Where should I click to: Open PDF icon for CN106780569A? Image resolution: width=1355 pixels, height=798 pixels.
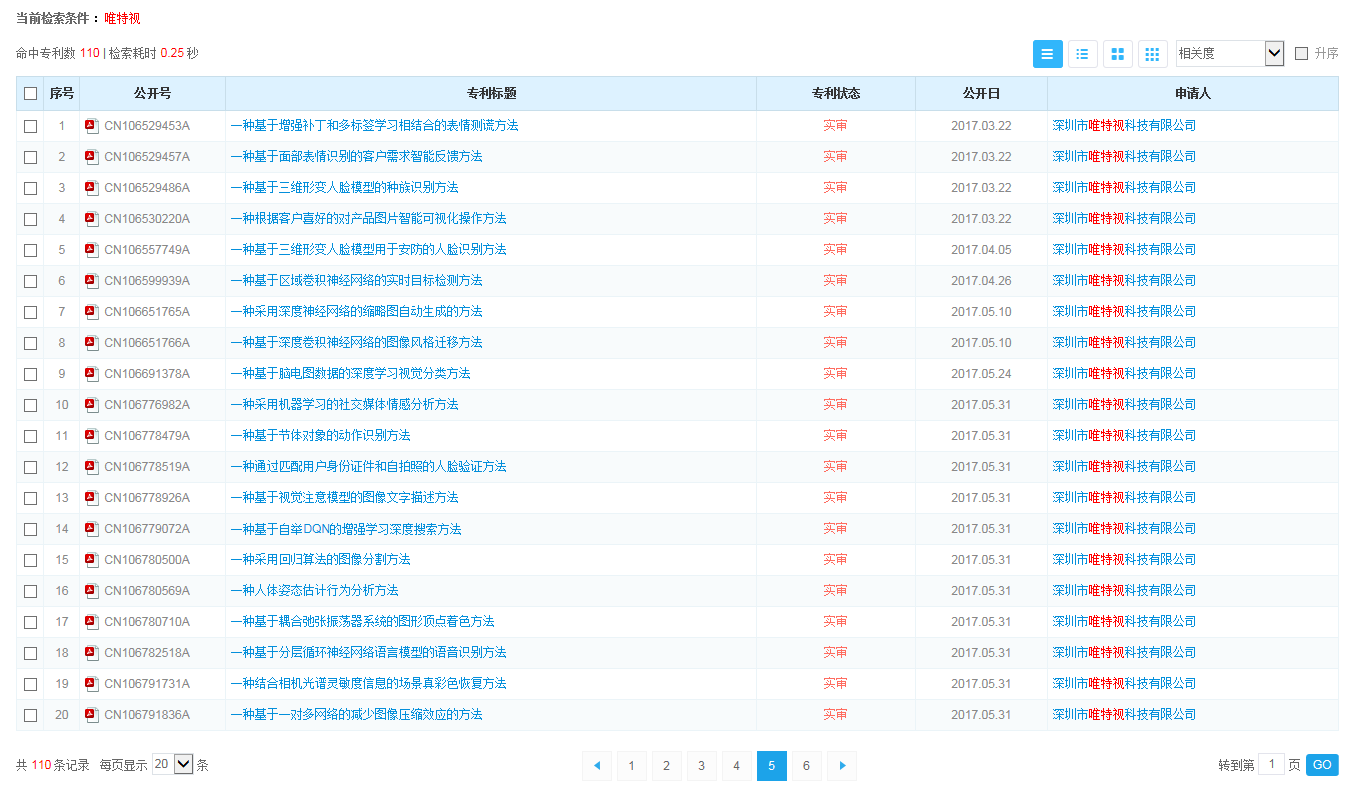point(92,591)
